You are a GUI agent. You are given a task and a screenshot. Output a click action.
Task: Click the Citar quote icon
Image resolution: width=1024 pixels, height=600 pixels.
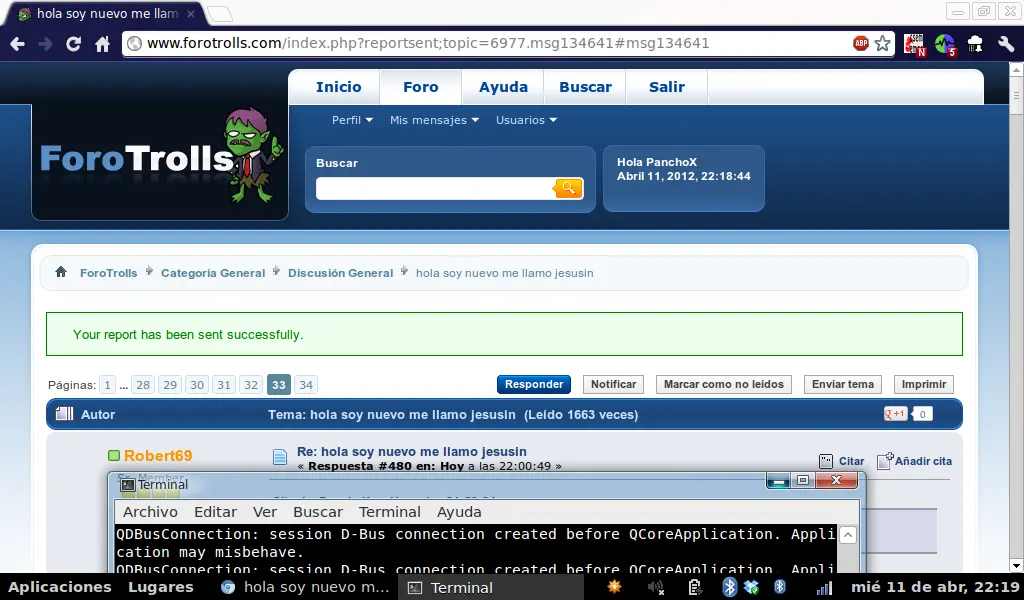click(826, 461)
